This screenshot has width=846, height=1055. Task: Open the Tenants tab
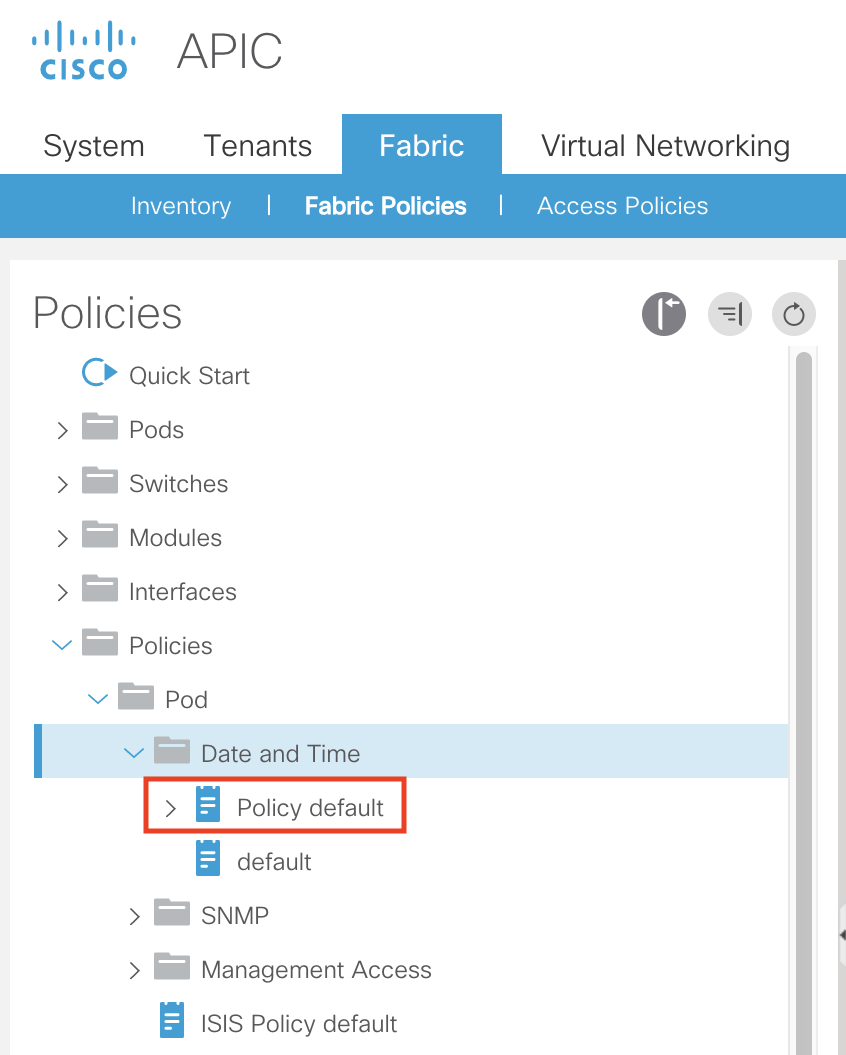coord(258,146)
